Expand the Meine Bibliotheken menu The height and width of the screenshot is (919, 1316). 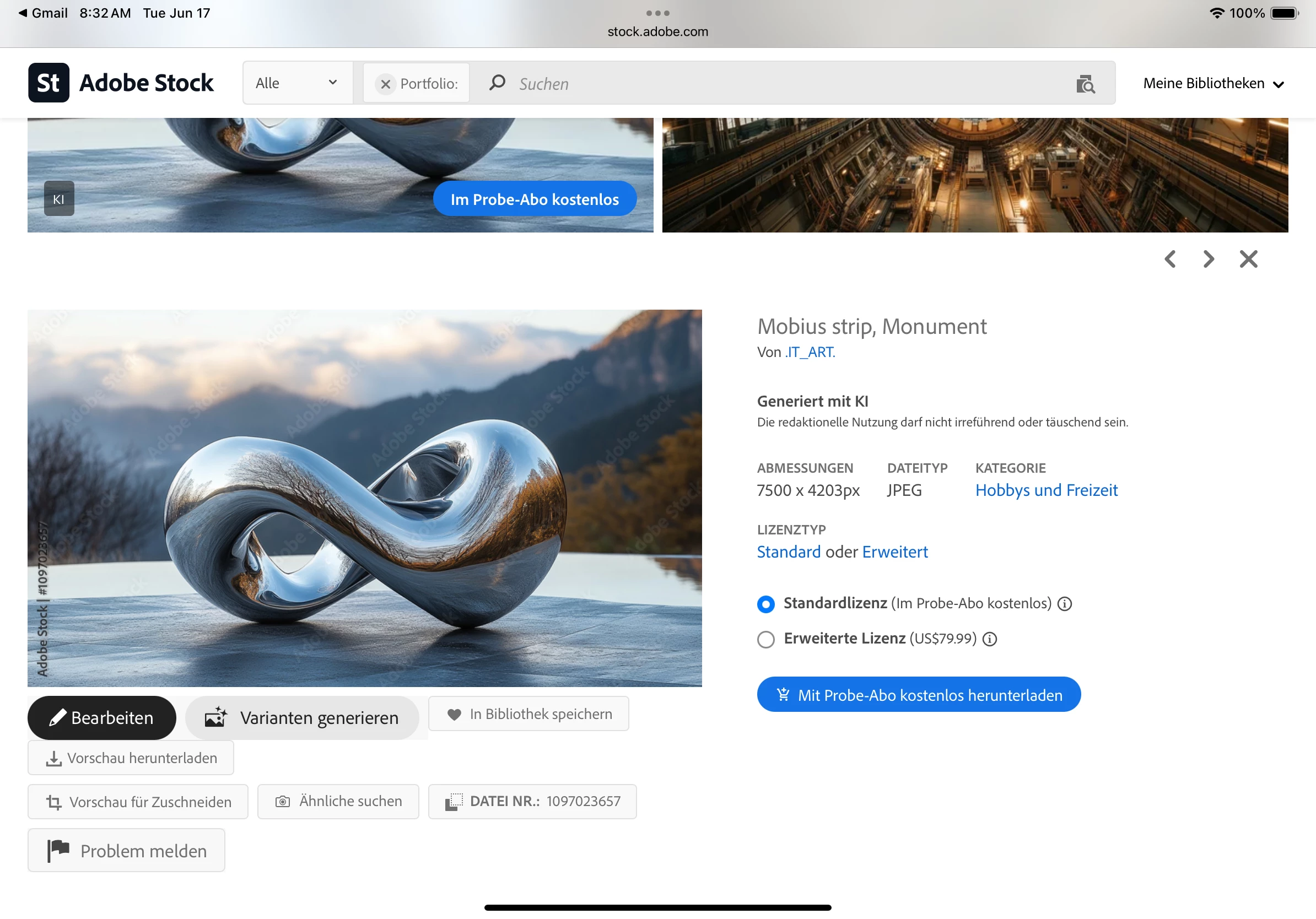pyautogui.click(x=1213, y=84)
